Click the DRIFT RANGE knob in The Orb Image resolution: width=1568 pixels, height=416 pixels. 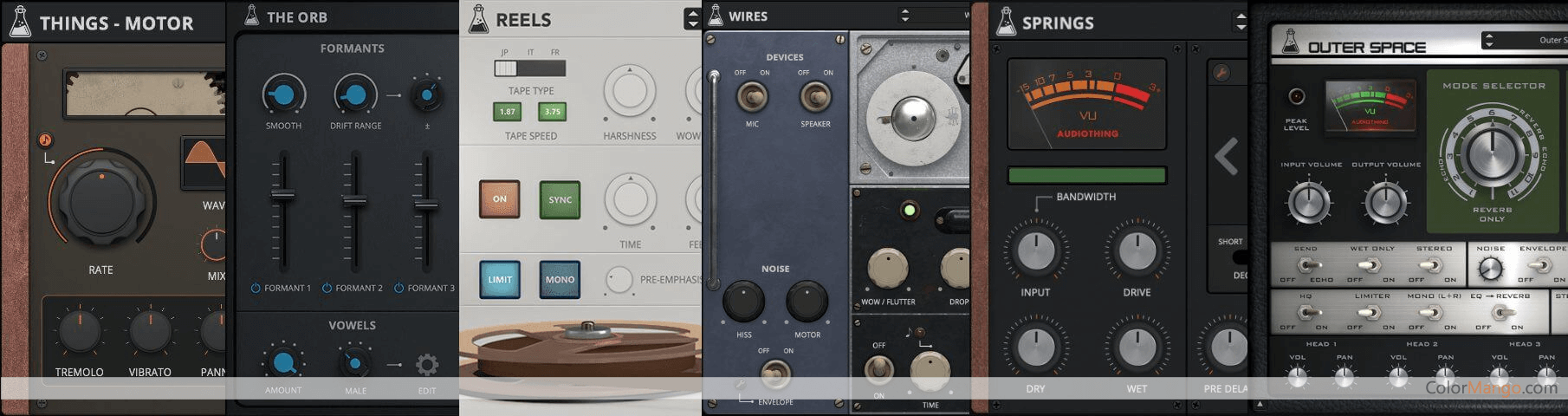tap(355, 95)
